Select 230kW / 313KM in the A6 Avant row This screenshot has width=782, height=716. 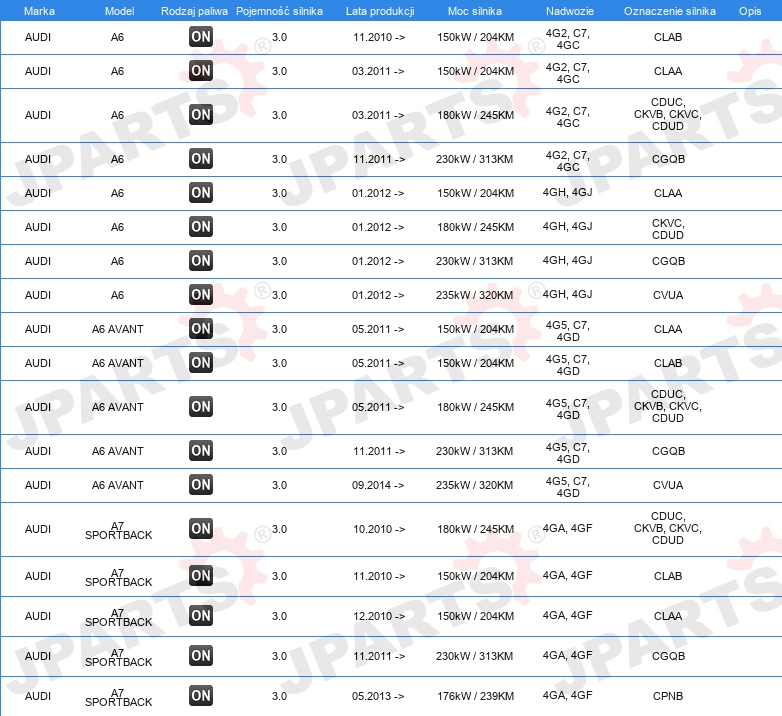[x=474, y=451]
